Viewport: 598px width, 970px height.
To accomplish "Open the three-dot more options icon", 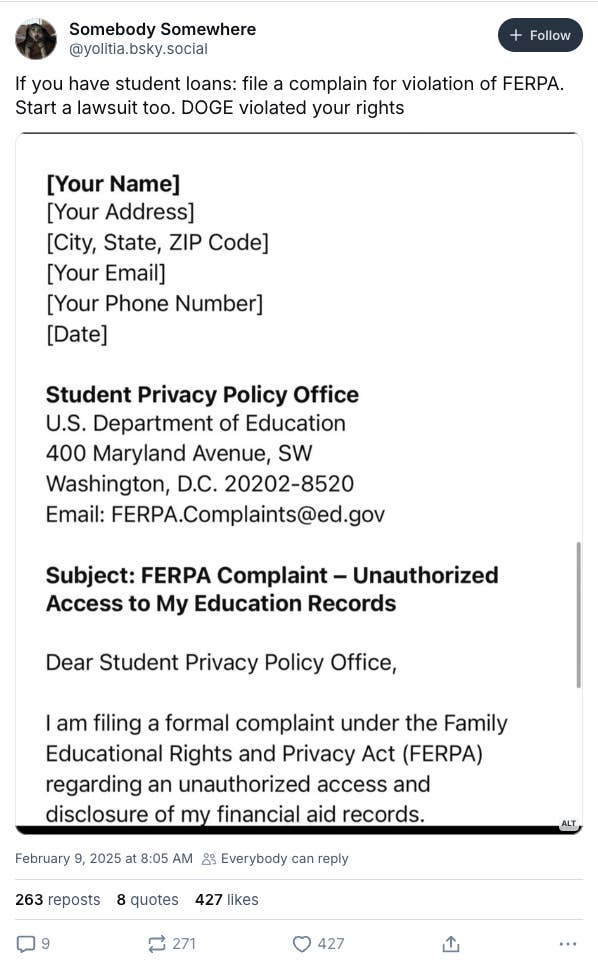I will 568,943.
